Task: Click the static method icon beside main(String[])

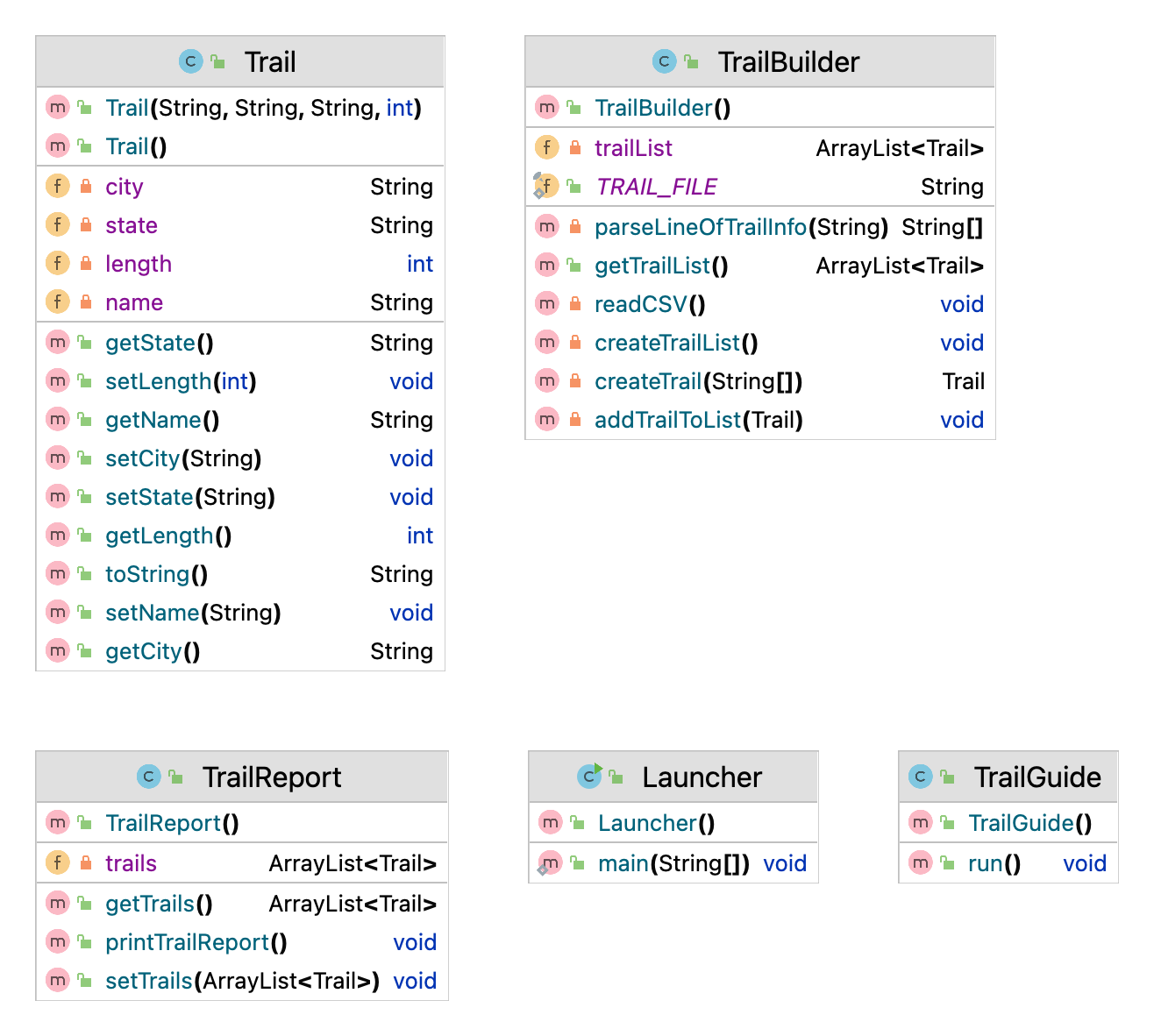Action: [x=550, y=863]
